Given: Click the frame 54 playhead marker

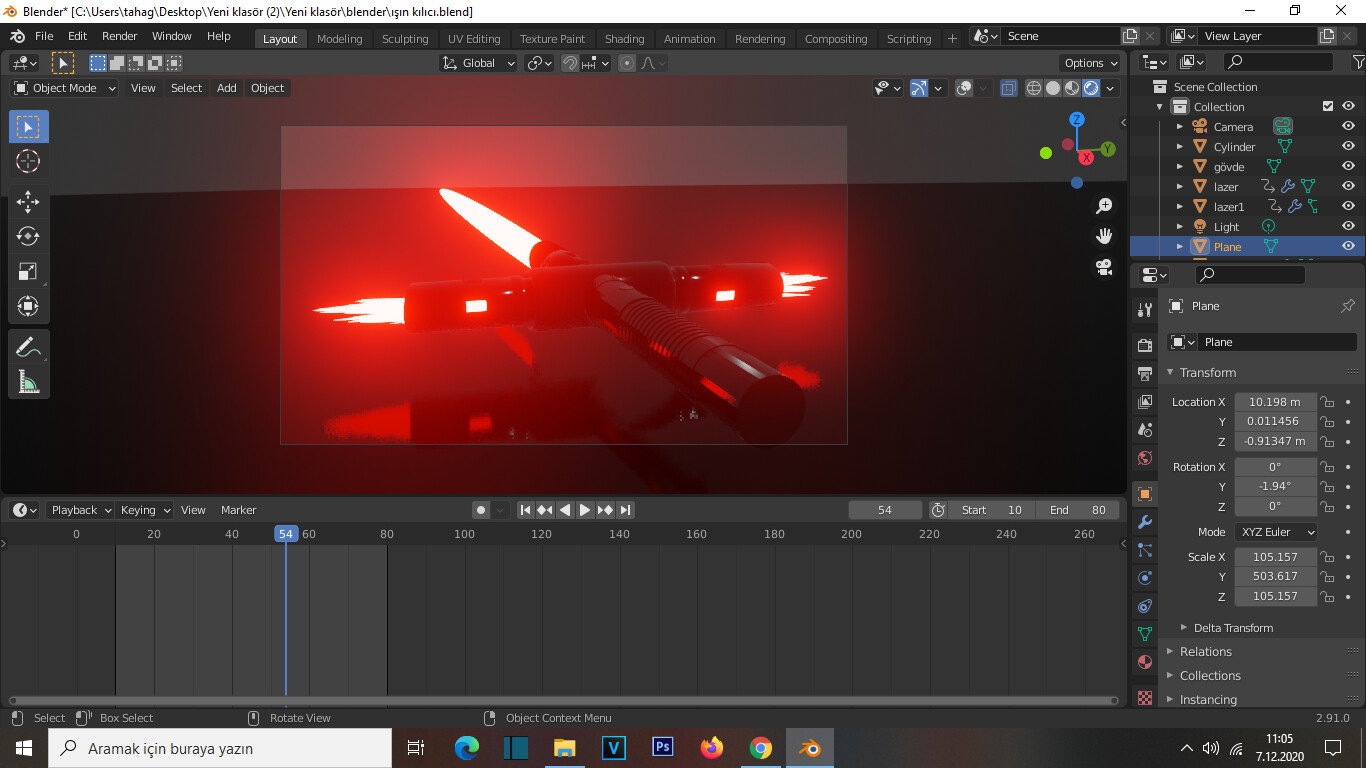Looking at the screenshot, I should point(286,534).
